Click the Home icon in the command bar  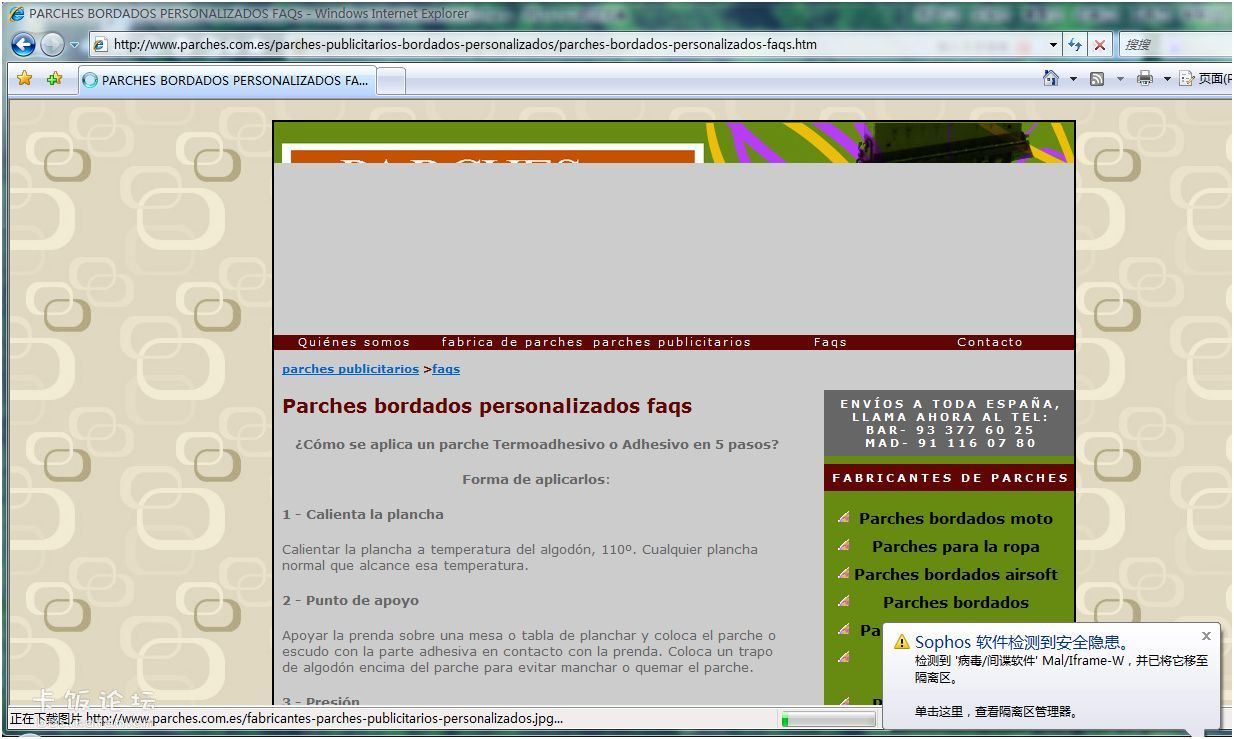click(x=1050, y=79)
